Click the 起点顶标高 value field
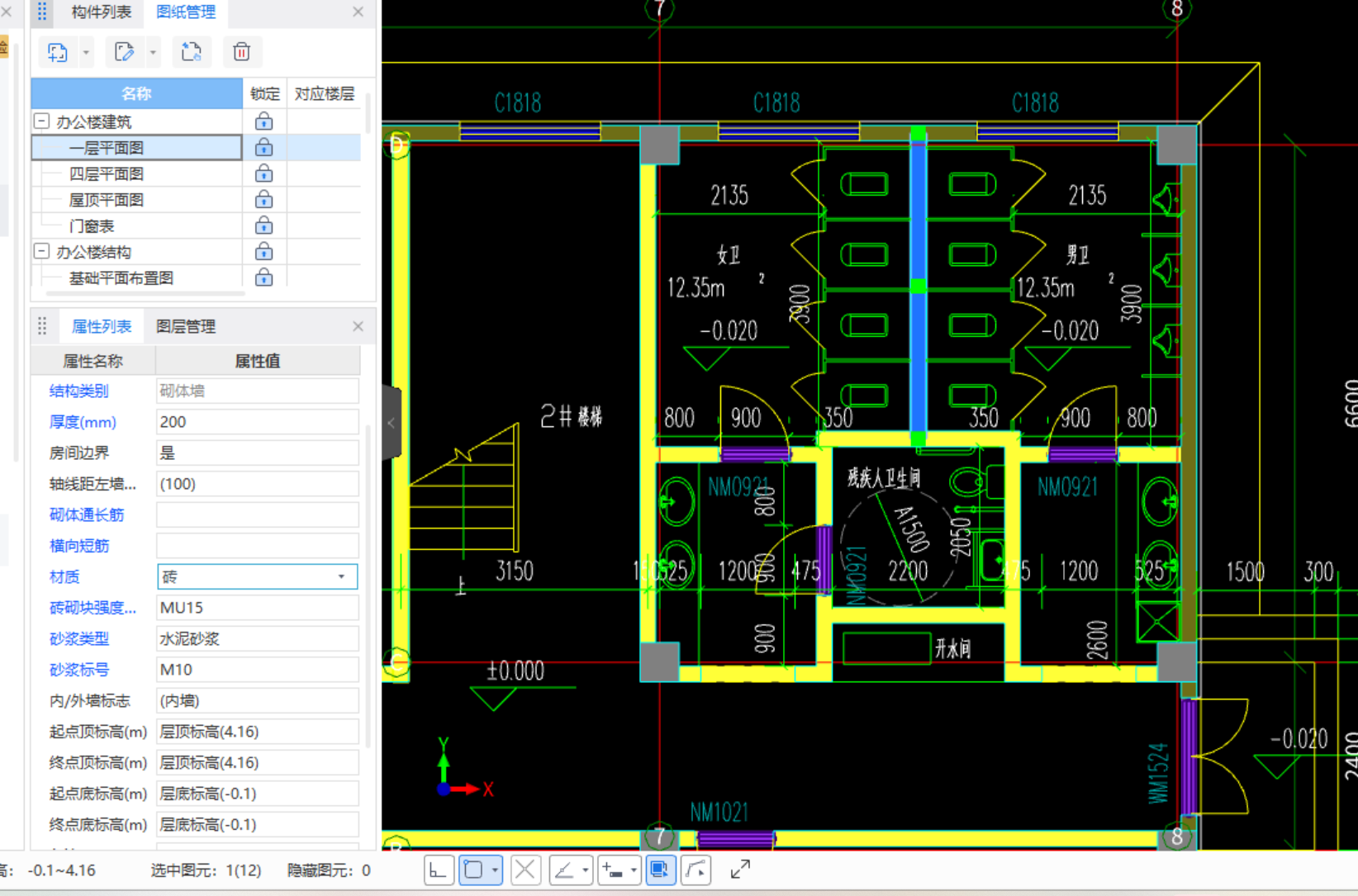Image resolution: width=1358 pixels, height=896 pixels. click(x=258, y=732)
